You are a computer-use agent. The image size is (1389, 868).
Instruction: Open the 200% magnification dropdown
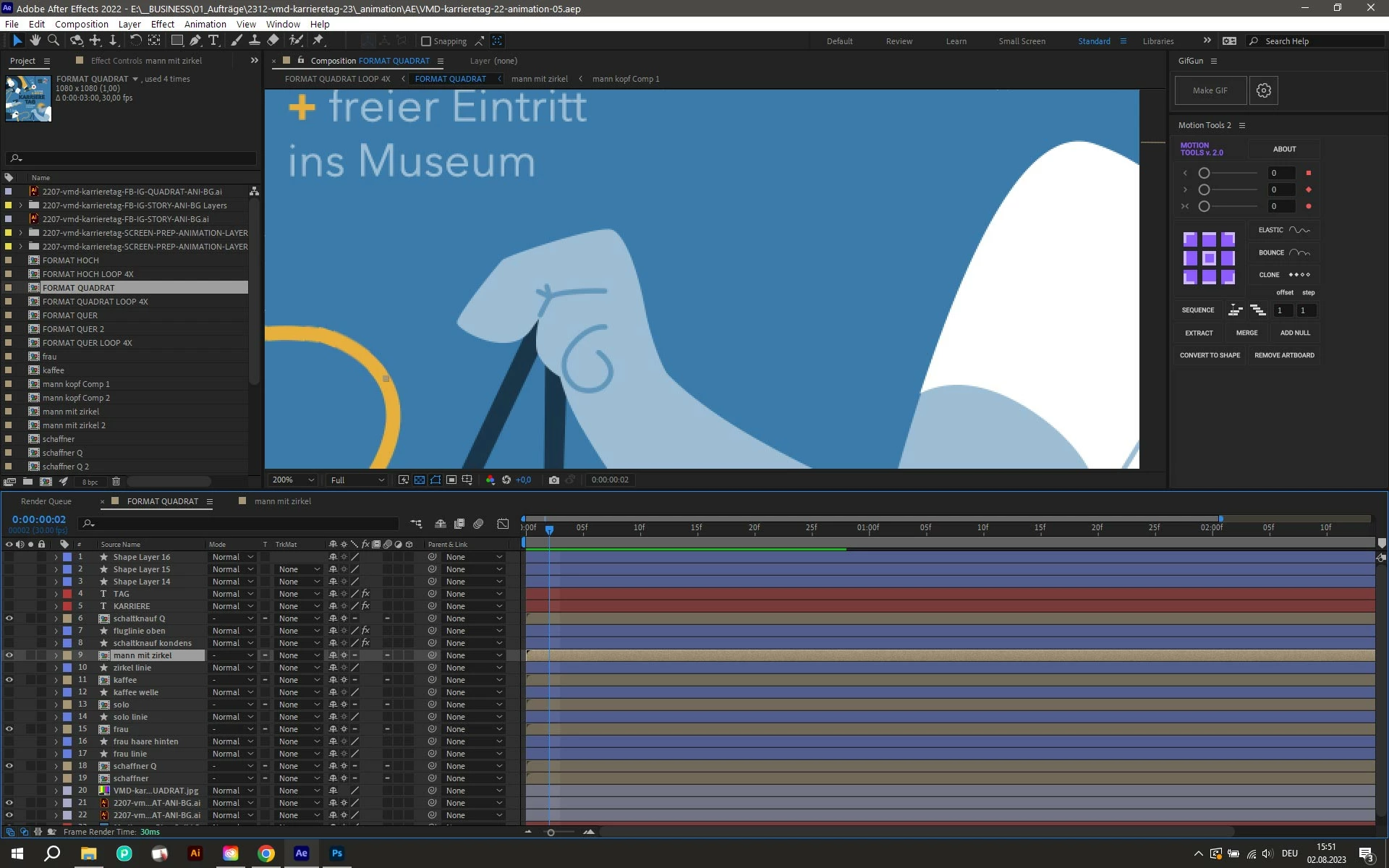point(292,480)
